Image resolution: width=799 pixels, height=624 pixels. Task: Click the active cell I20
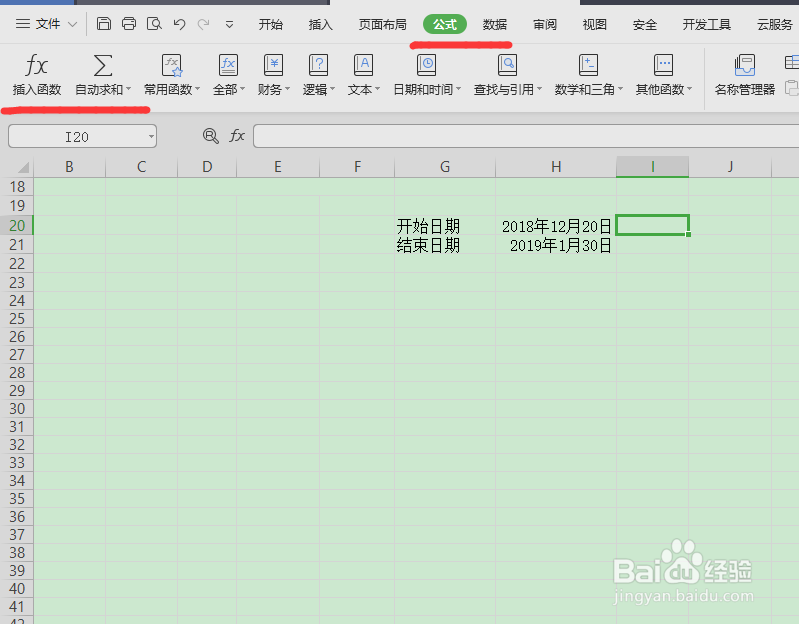click(x=652, y=225)
